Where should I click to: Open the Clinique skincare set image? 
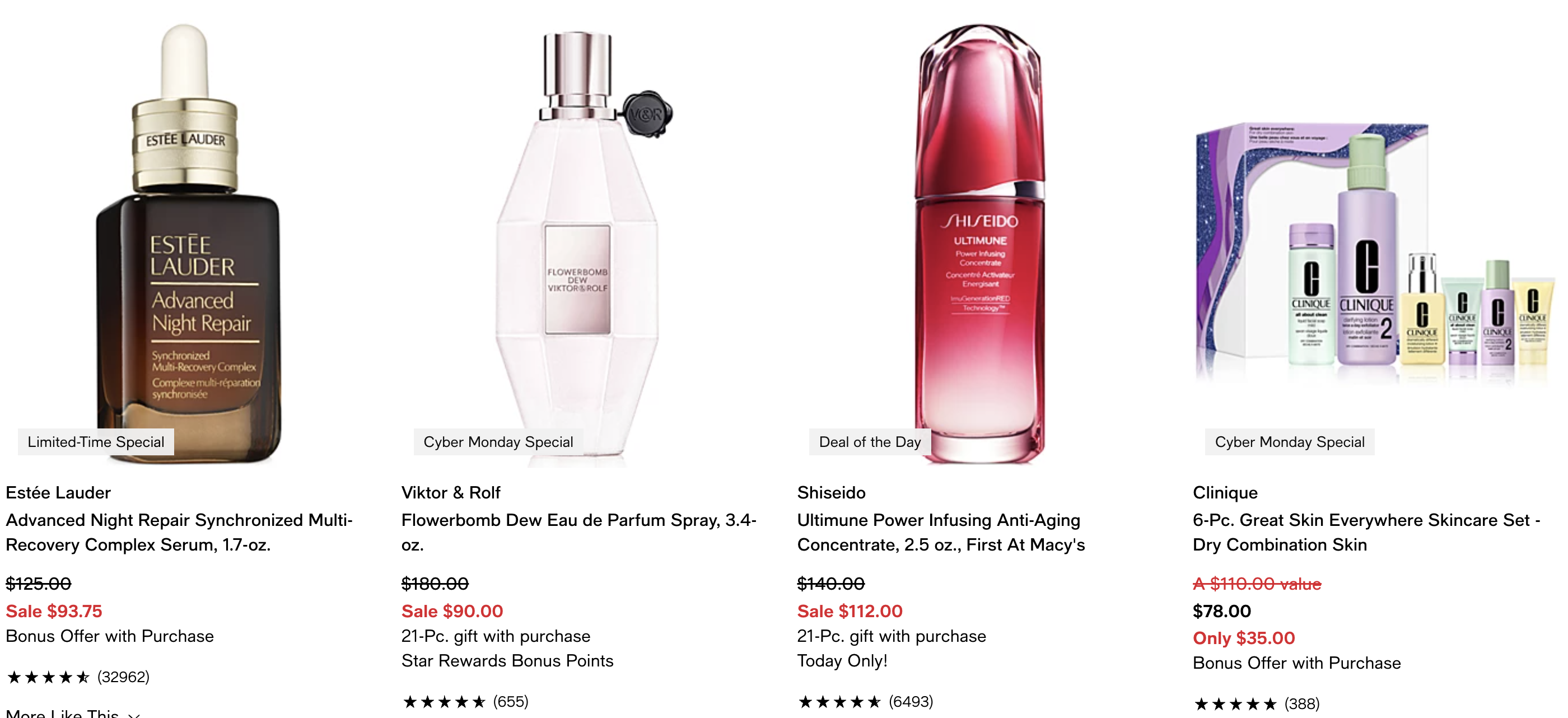tap(1373, 253)
